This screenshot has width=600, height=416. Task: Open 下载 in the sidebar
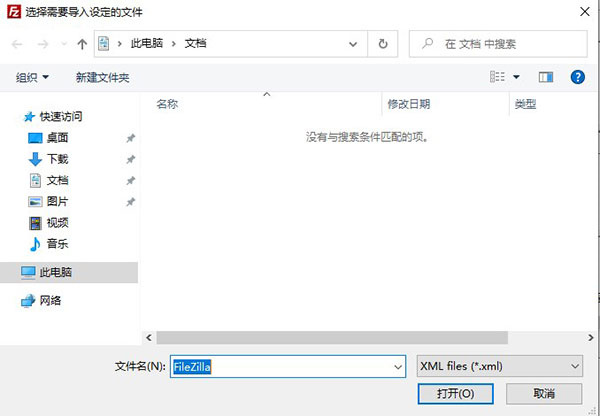pyautogui.click(x=49, y=159)
